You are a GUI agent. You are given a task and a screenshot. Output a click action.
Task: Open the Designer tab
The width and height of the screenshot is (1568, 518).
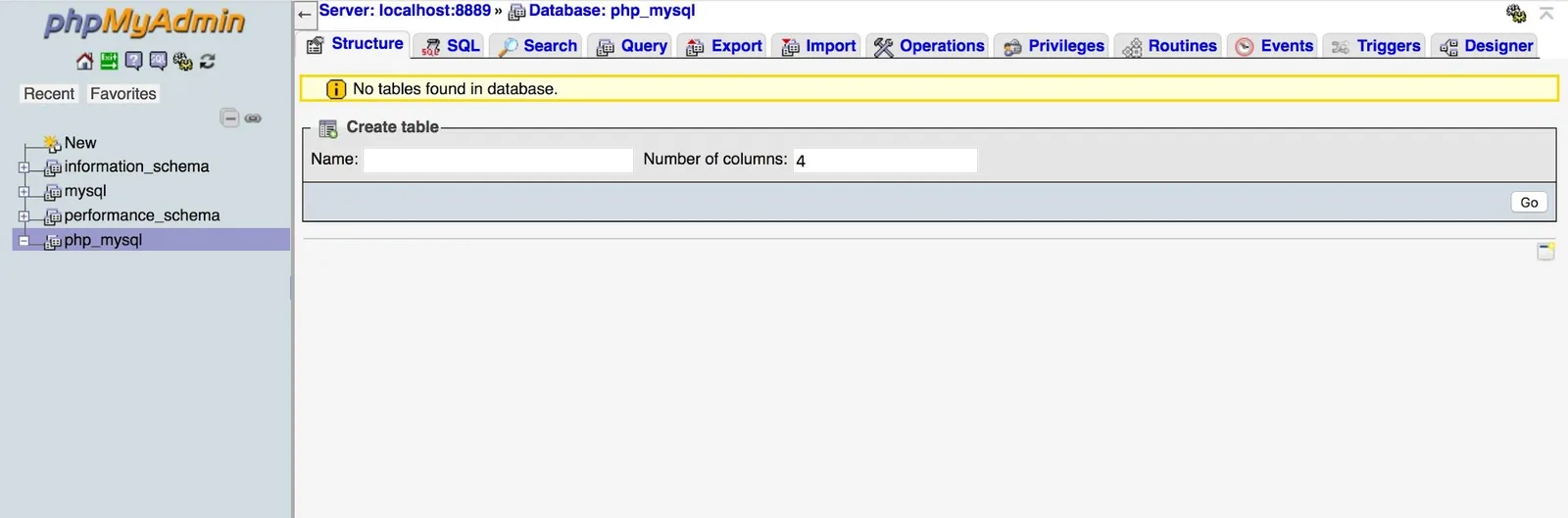click(x=1485, y=46)
